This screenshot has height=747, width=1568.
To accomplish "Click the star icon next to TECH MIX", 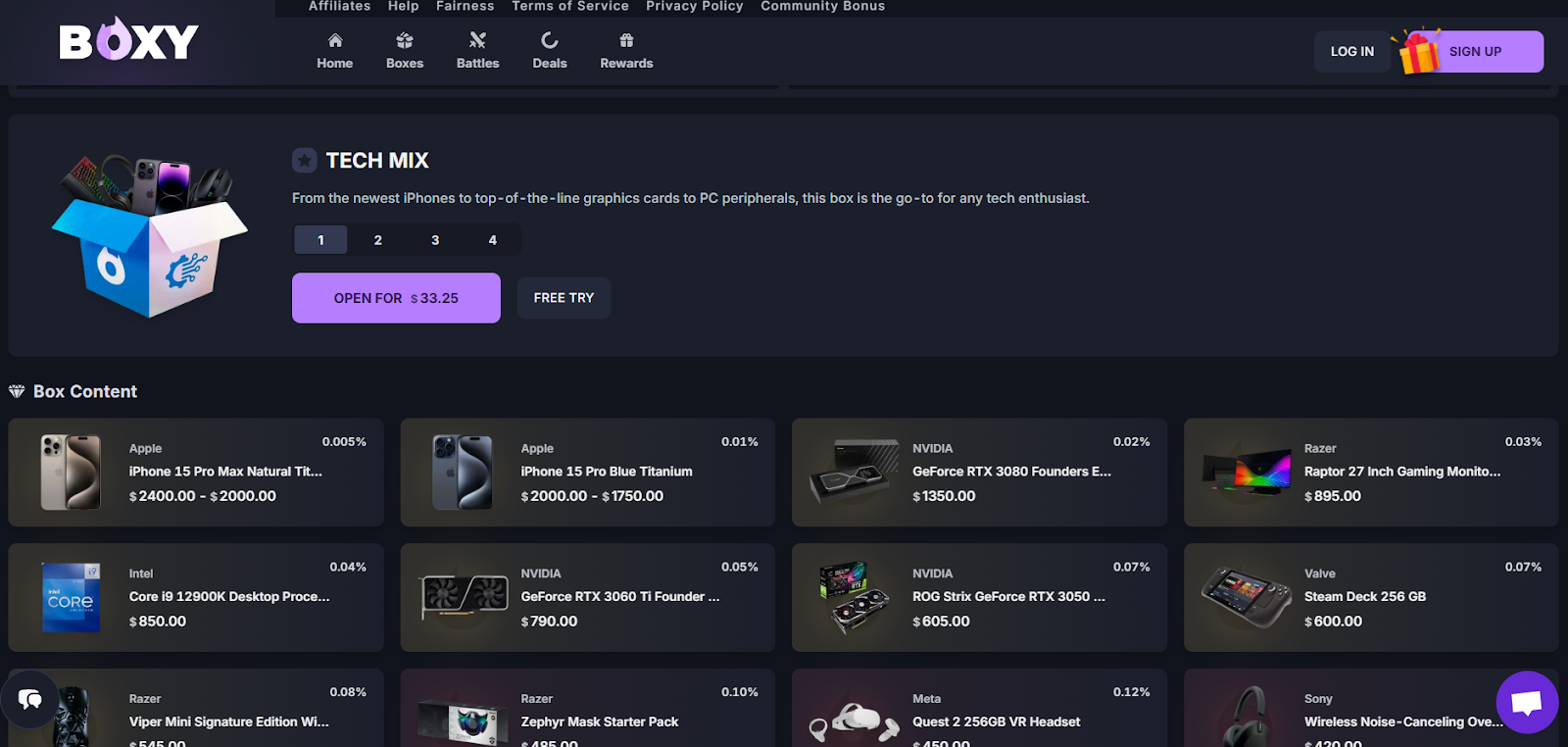I will (x=305, y=160).
